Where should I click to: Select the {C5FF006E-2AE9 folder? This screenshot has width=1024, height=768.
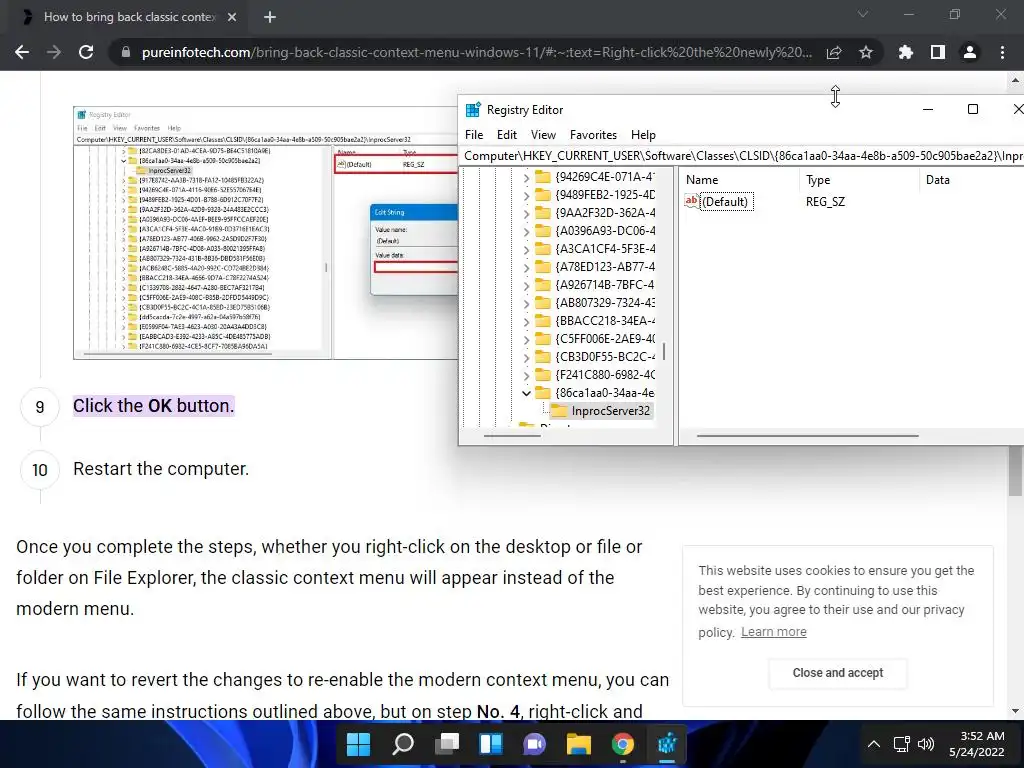pos(596,339)
